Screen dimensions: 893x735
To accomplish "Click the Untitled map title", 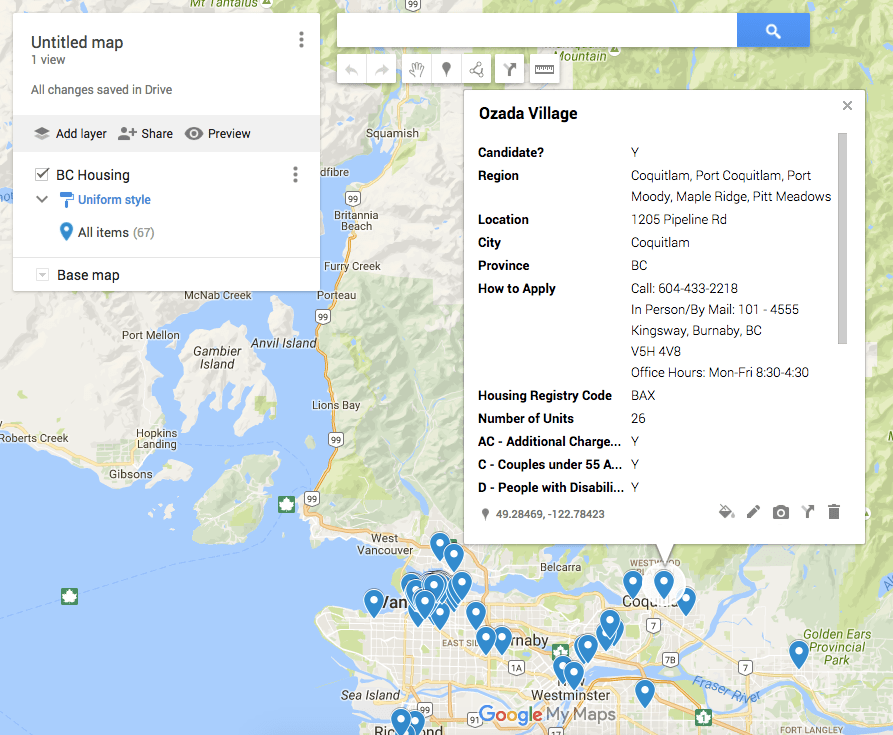I will point(77,42).
